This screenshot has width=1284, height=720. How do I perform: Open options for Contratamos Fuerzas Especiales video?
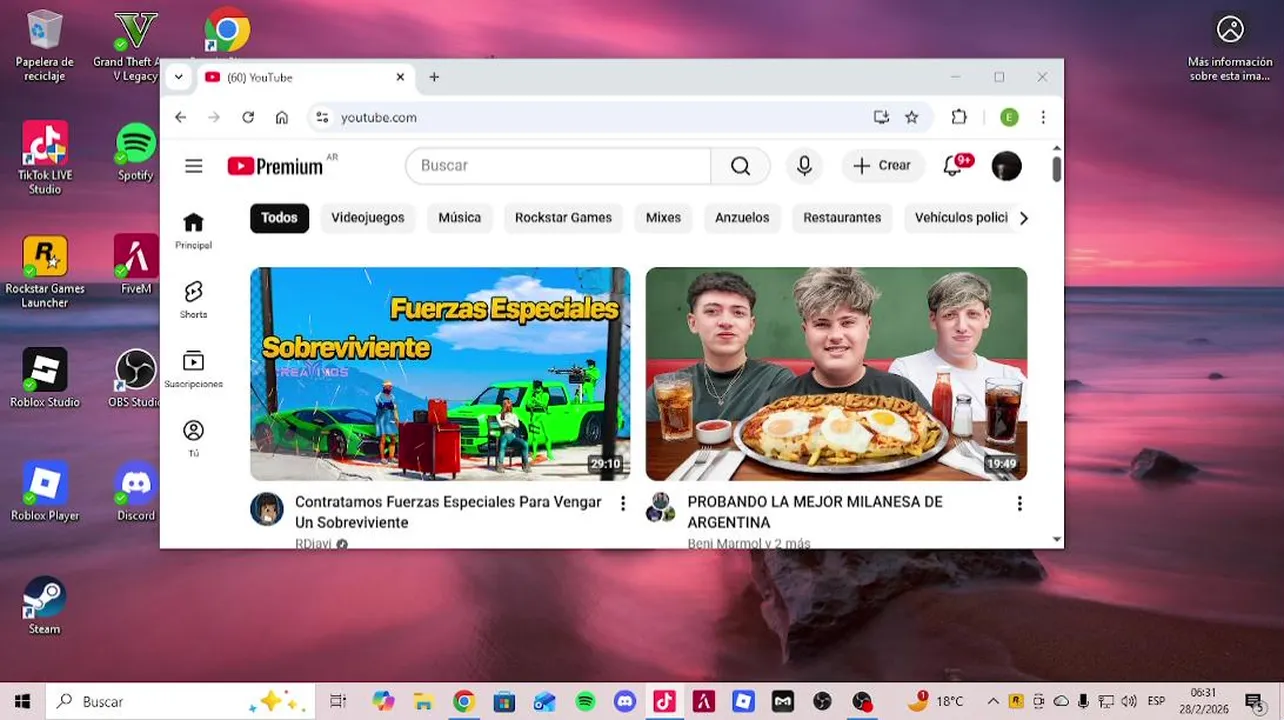[x=623, y=503]
